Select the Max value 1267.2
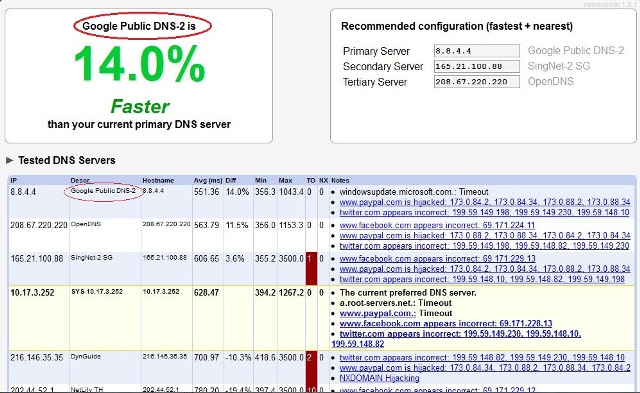The image size is (640, 393). click(291, 292)
